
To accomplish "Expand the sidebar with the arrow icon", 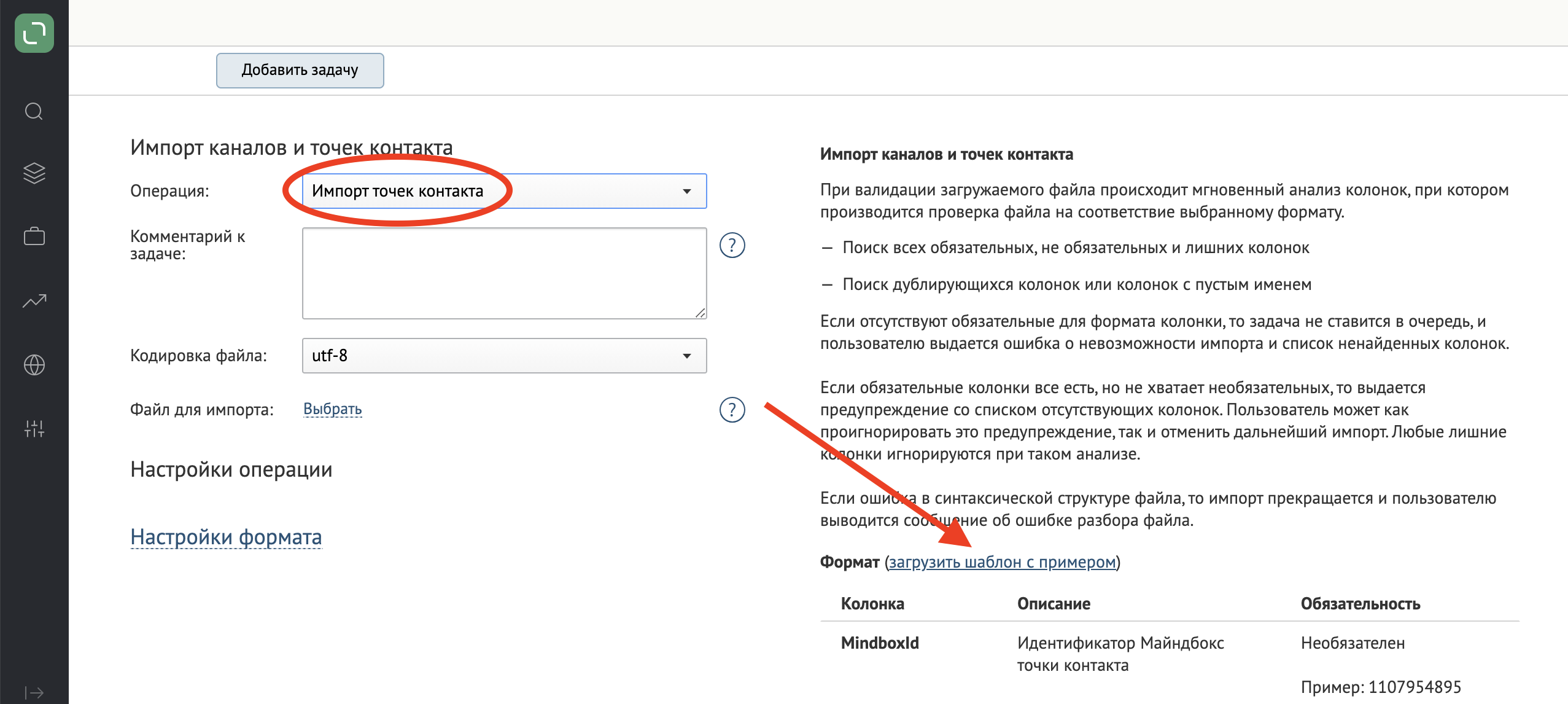I will 34,693.
